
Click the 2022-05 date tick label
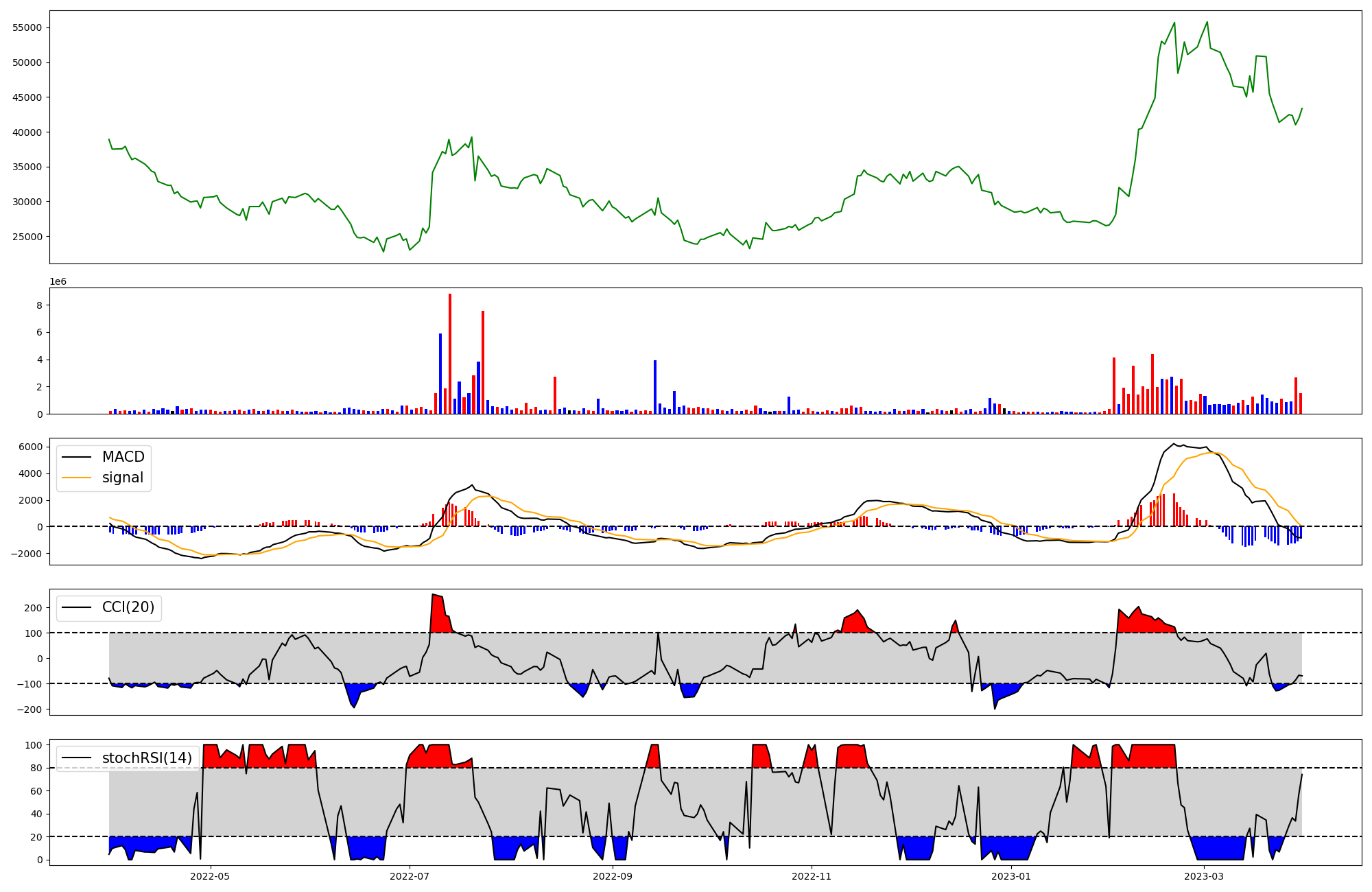[x=210, y=876]
